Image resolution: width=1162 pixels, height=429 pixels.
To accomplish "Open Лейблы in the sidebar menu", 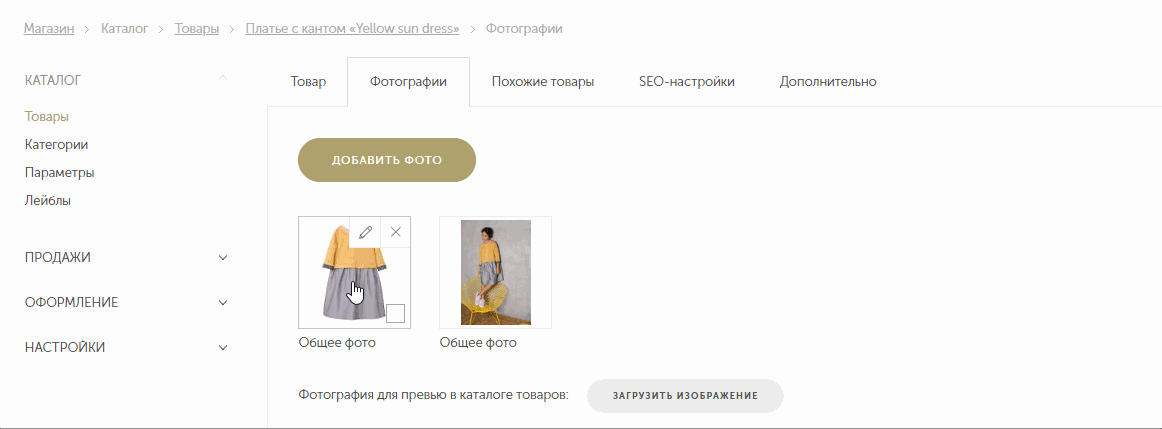I will pyautogui.click(x=48, y=201).
